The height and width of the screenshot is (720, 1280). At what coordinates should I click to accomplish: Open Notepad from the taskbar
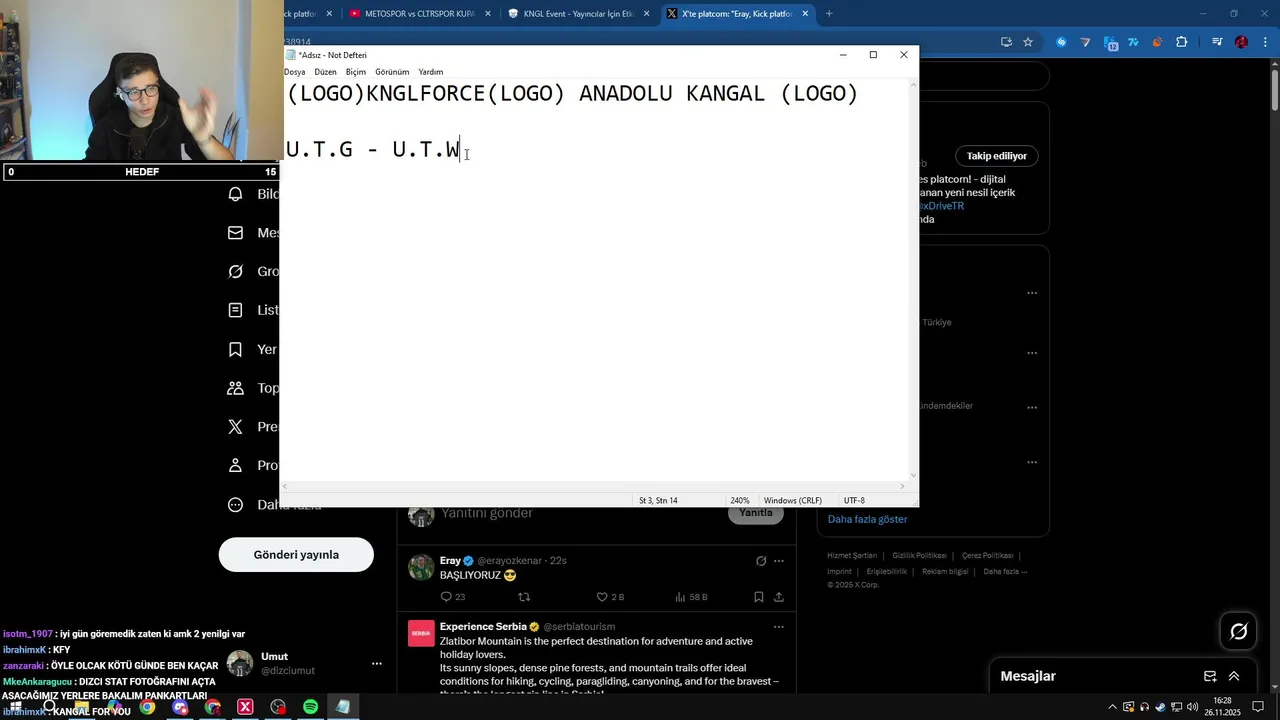343,707
